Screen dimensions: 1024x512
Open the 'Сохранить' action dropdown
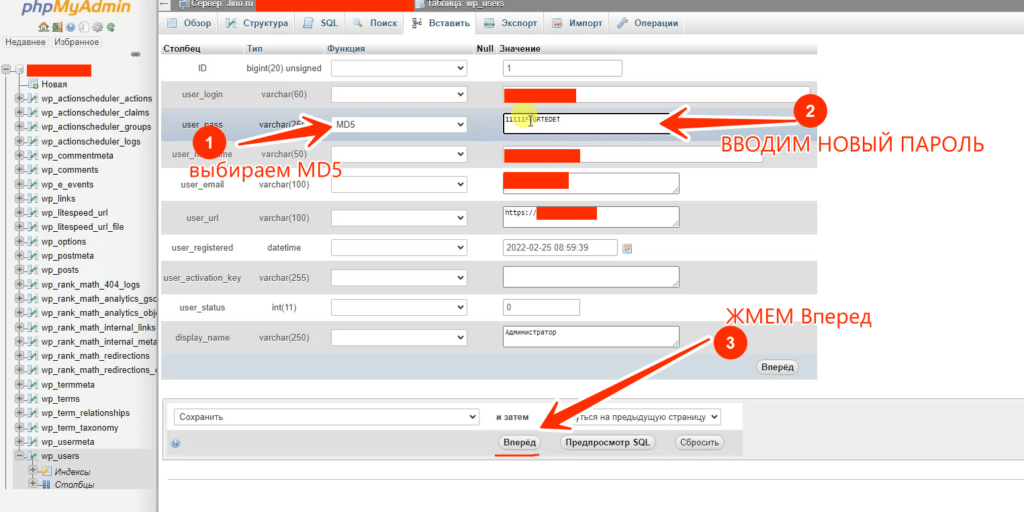point(326,416)
